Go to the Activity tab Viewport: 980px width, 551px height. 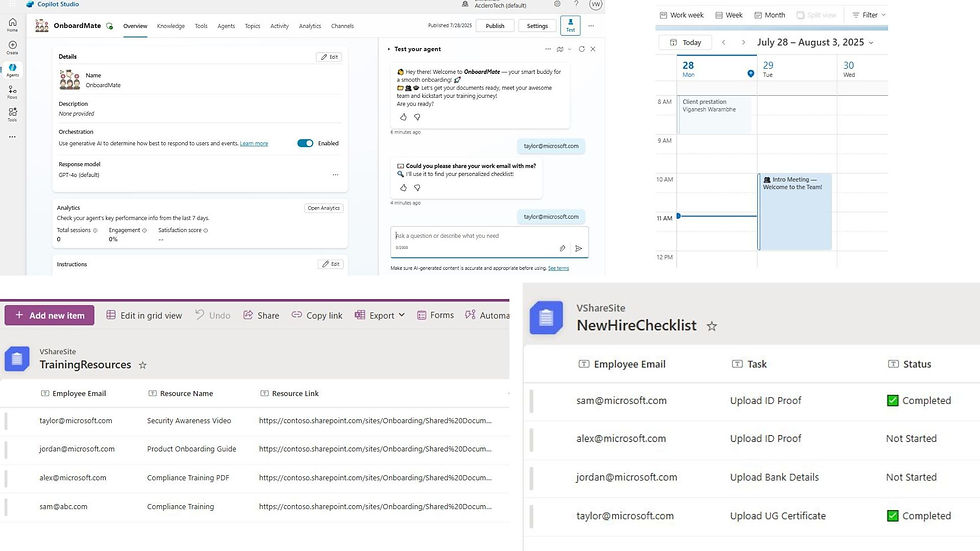279,26
